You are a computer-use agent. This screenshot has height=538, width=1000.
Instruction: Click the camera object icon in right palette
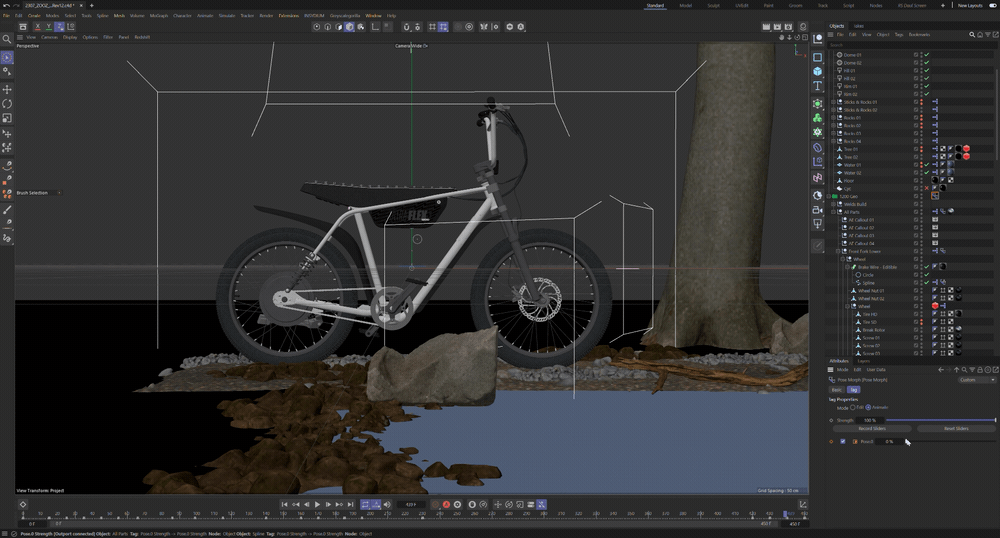click(x=818, y=210)
